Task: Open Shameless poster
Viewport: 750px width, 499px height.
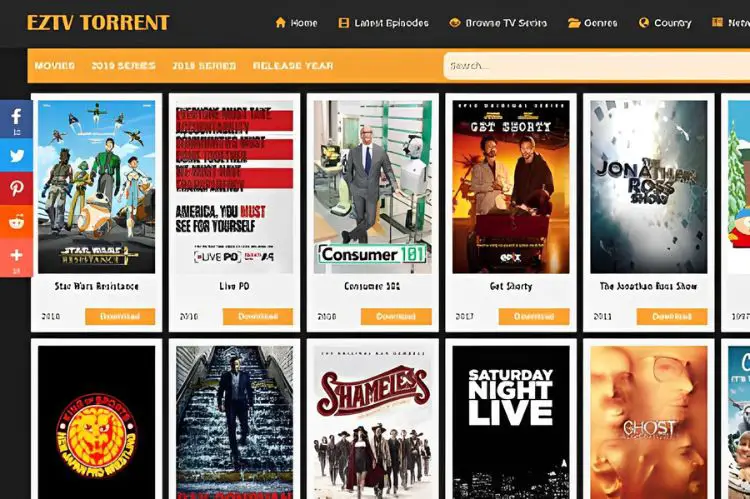Action: coord(373,422)
